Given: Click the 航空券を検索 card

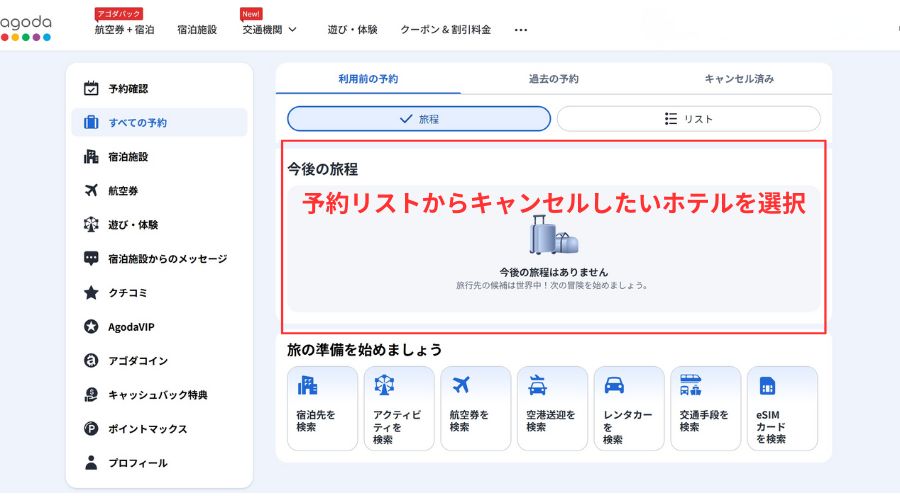Looking at the screenshot, I should (x=476, y=408).
